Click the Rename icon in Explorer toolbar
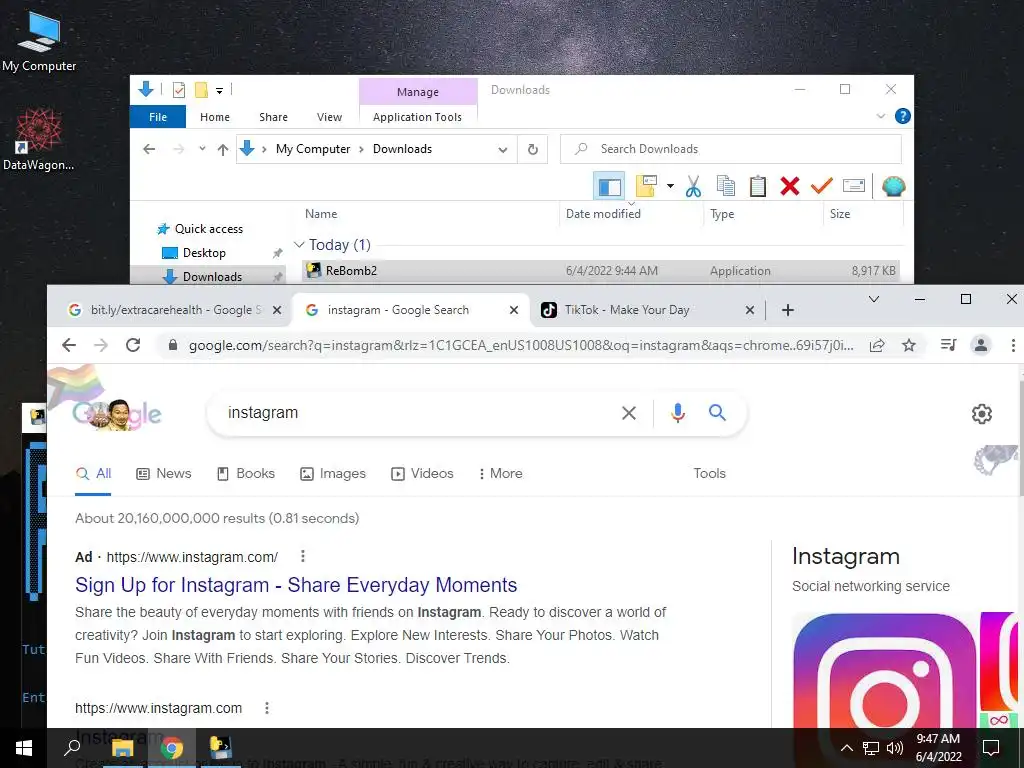Screen dimensions: 1024x768 [854, 186]
